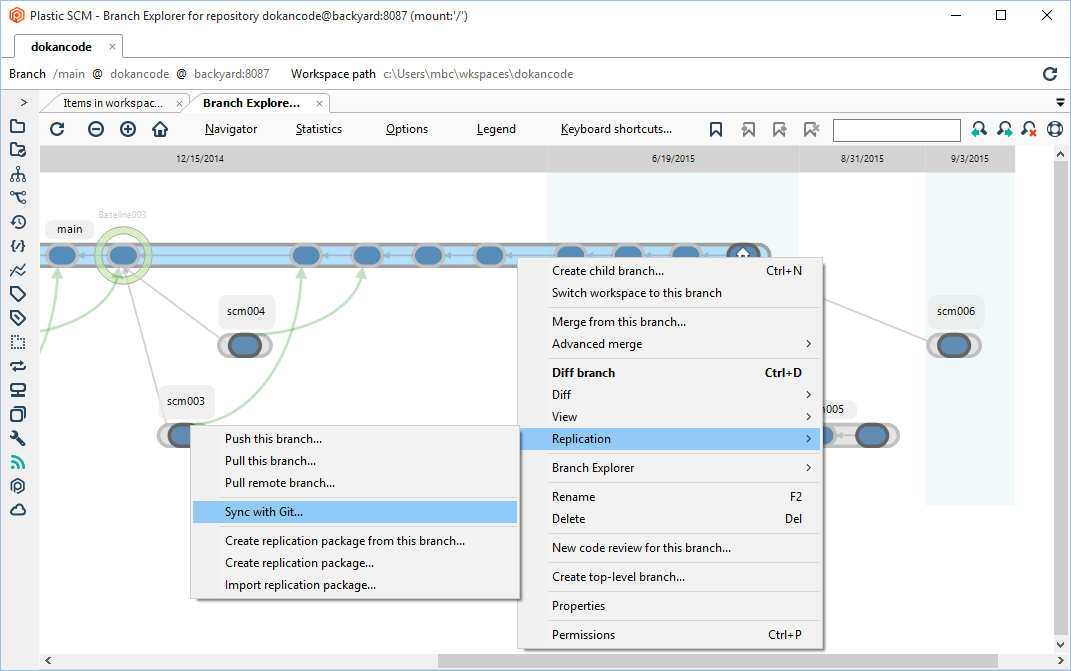Click the bookmark icon in the toolbar
The width and height of the screenshot is (1071, 671).
(716, 129)
